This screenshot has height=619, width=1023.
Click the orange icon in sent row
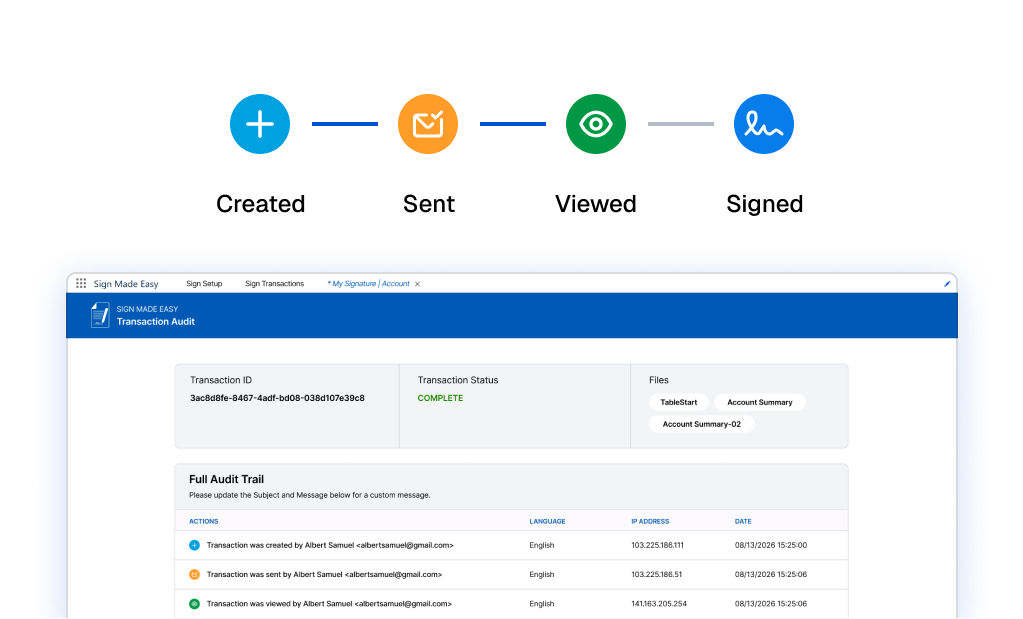194,575
